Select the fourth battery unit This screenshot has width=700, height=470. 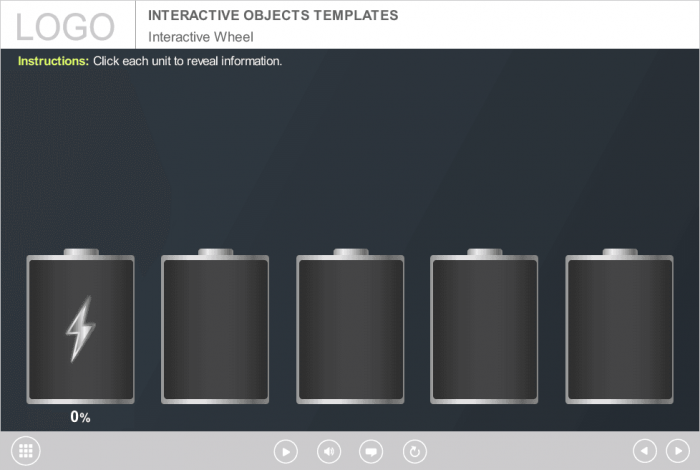(x=484, y=330)
